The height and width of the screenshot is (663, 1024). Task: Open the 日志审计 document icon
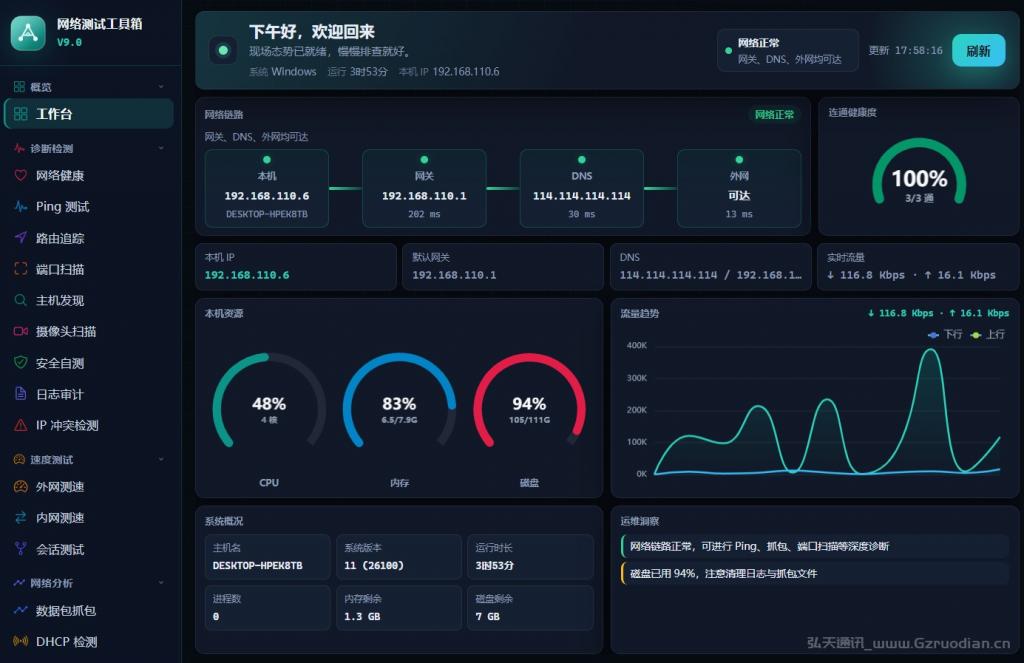(20, 394)
